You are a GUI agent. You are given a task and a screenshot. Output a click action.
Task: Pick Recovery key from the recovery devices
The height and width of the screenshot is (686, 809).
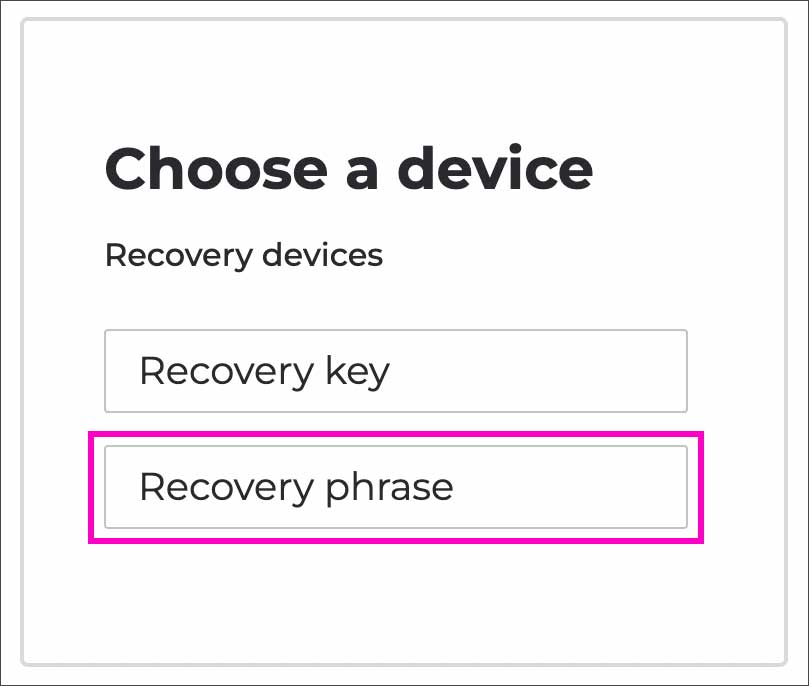pyautogui.click(x=395, y=371)
